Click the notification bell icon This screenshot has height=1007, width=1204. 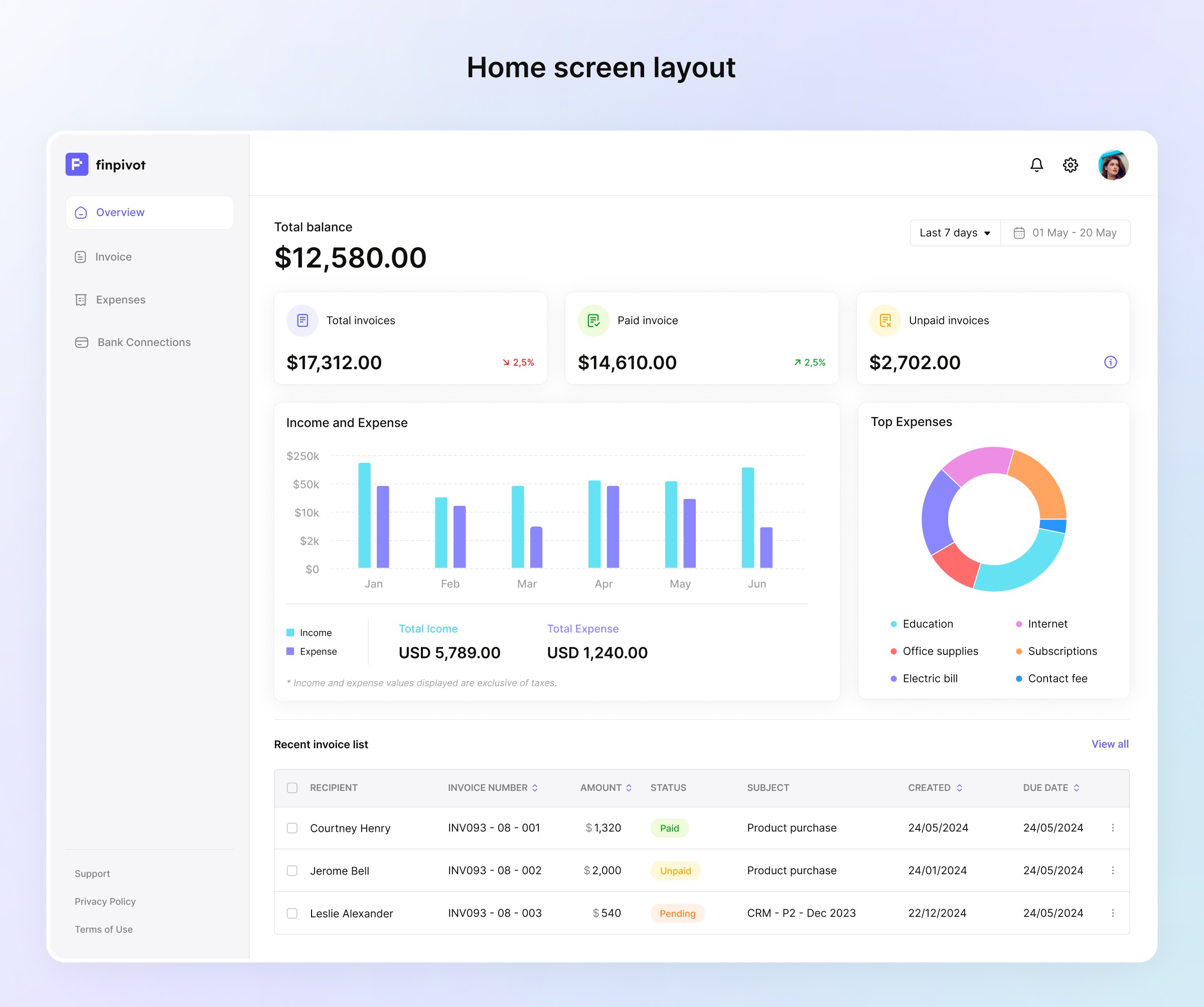(x=1036, y=165)
